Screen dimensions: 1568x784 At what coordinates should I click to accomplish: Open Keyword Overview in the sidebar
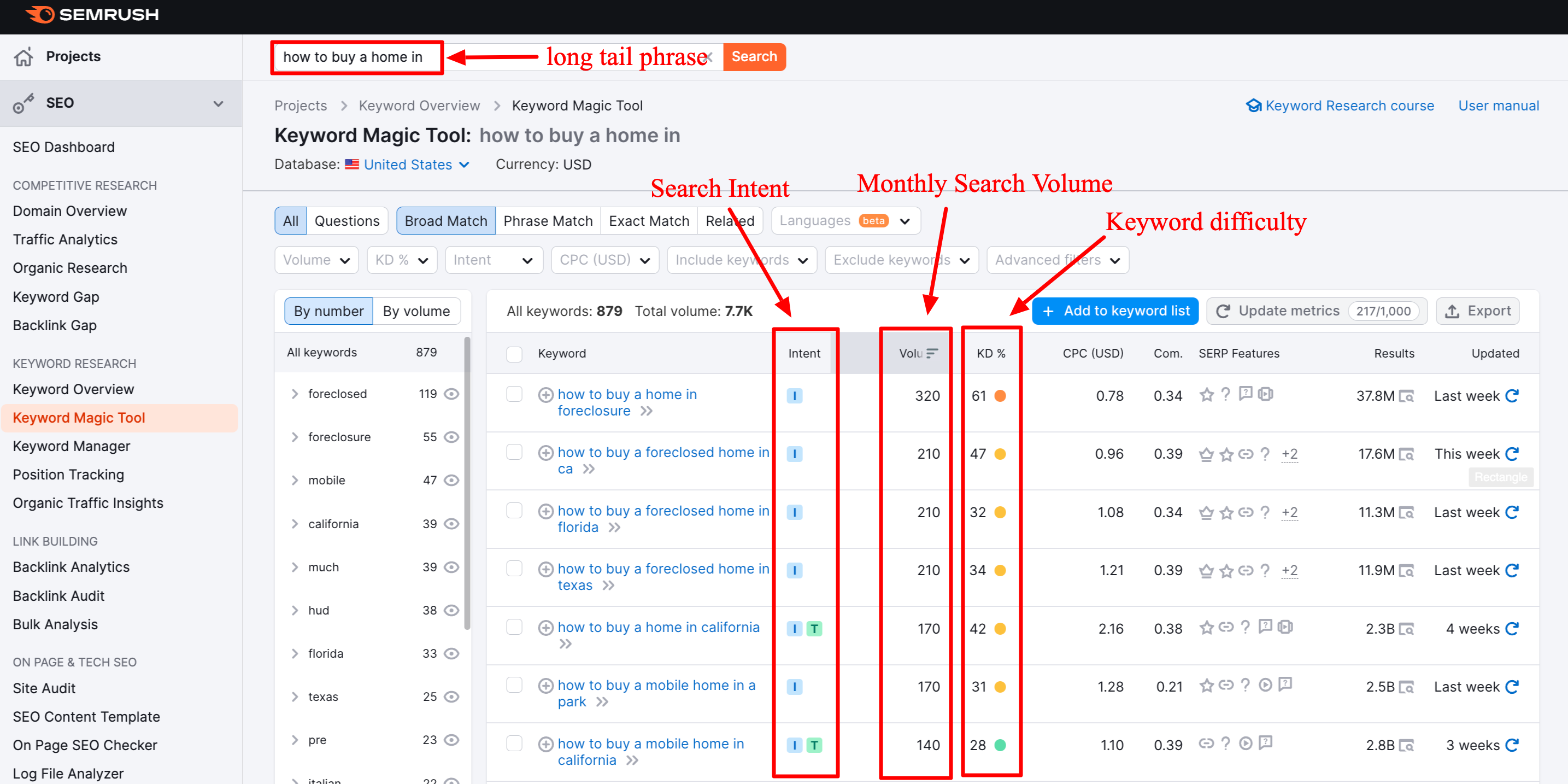pos(74,390)
